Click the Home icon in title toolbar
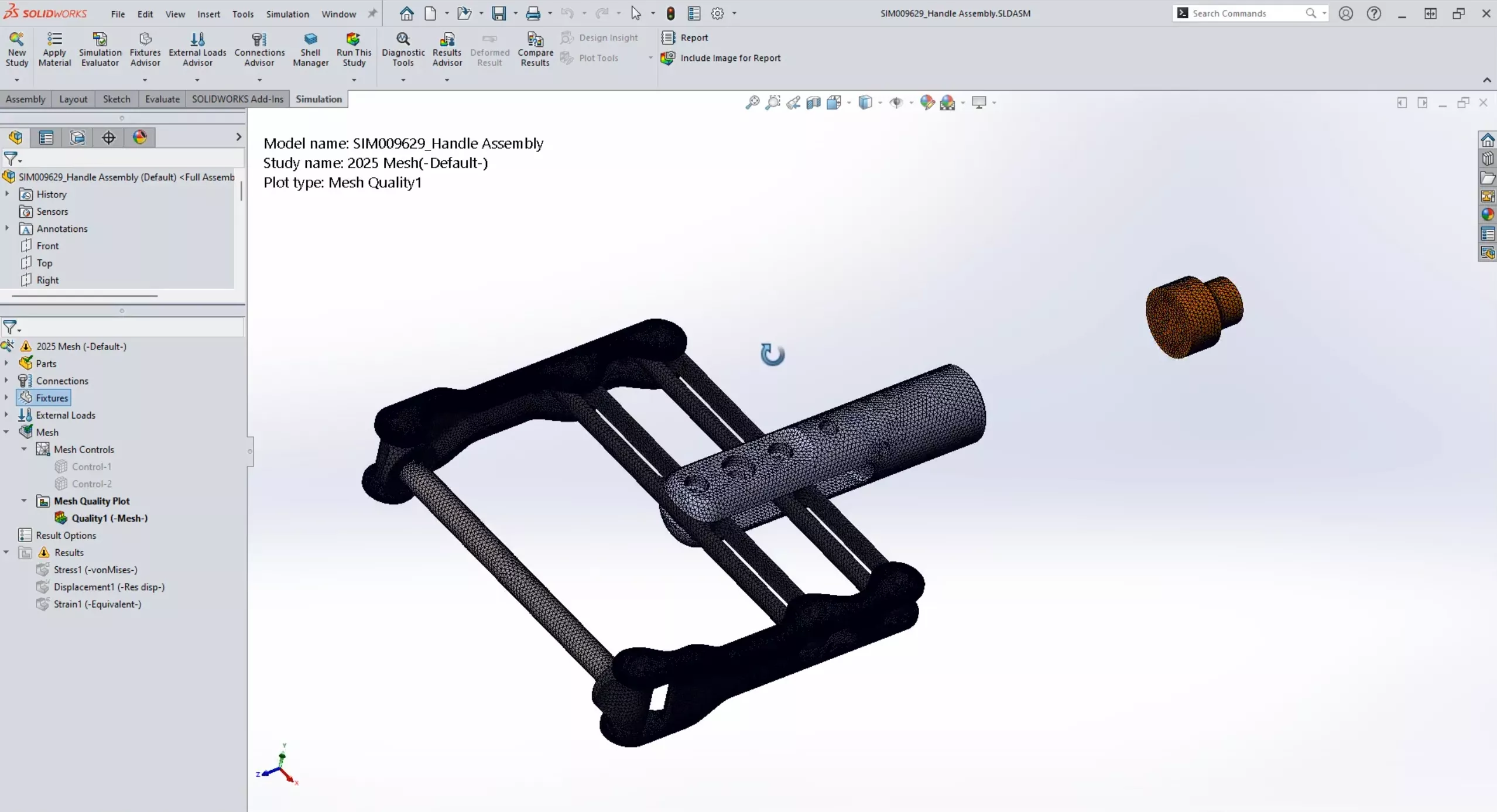Screen dimensions: 1497x812 (x=406, y=13)
